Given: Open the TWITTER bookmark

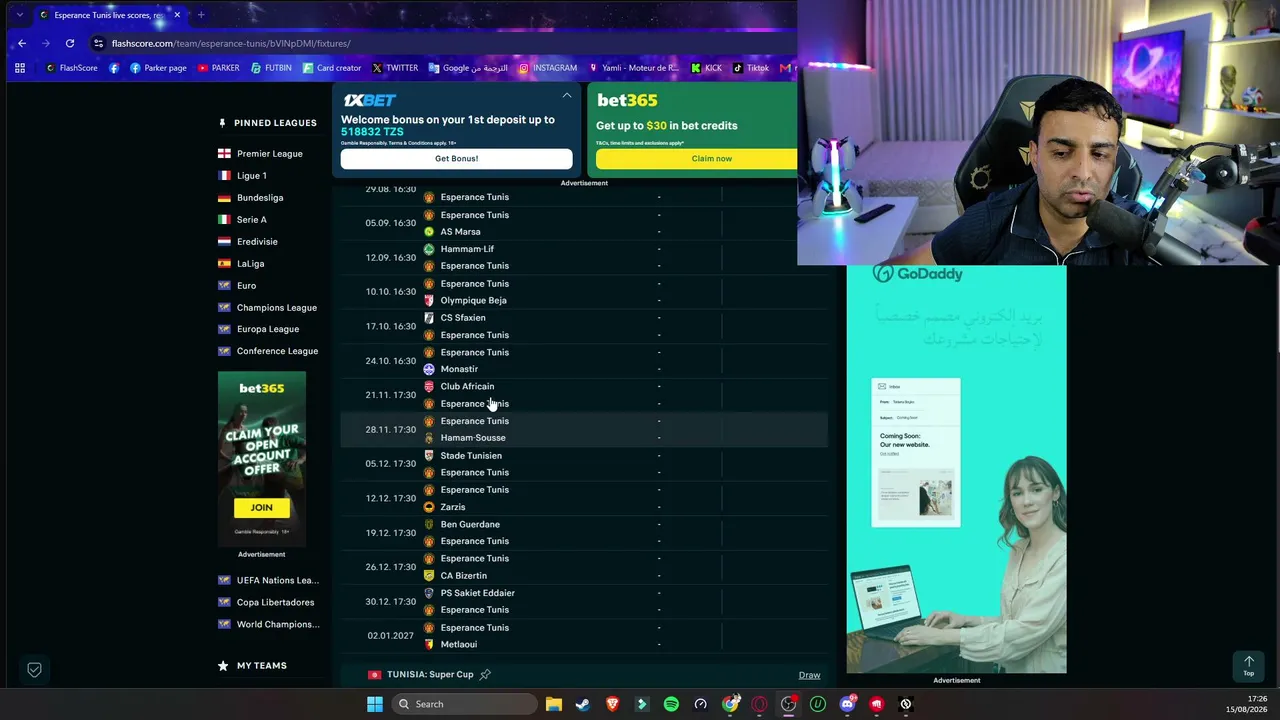Looking at the screenshot, I should coord(395,68).
